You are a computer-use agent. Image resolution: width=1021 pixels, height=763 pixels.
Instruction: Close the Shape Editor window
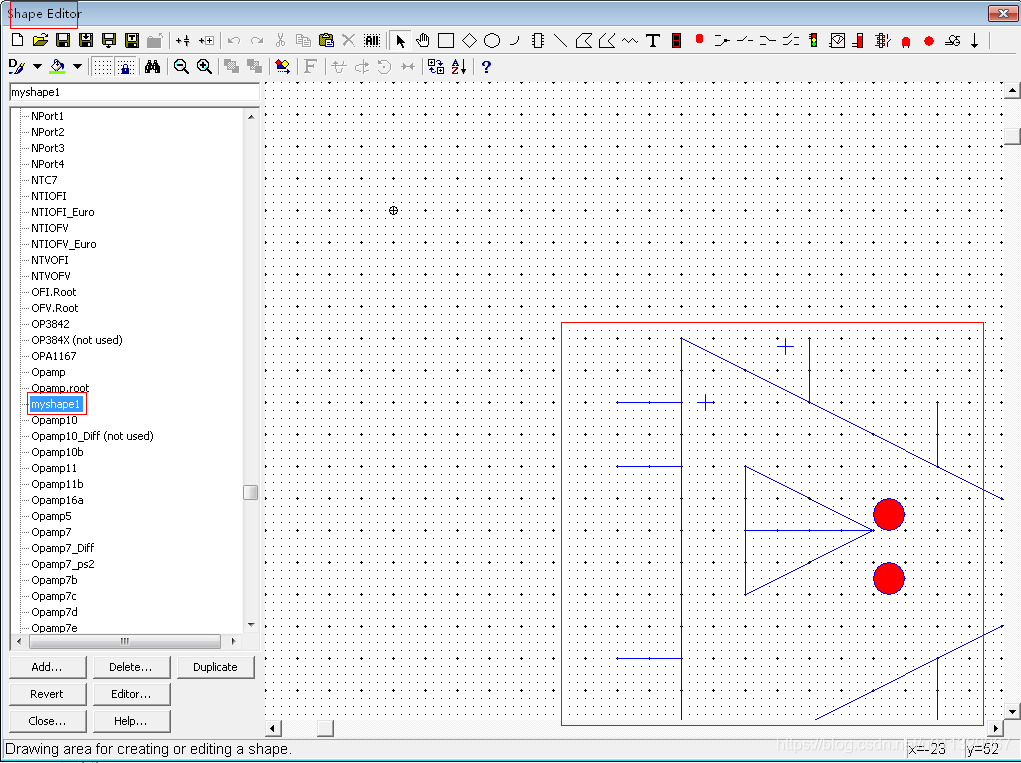tap(1003, 14)
